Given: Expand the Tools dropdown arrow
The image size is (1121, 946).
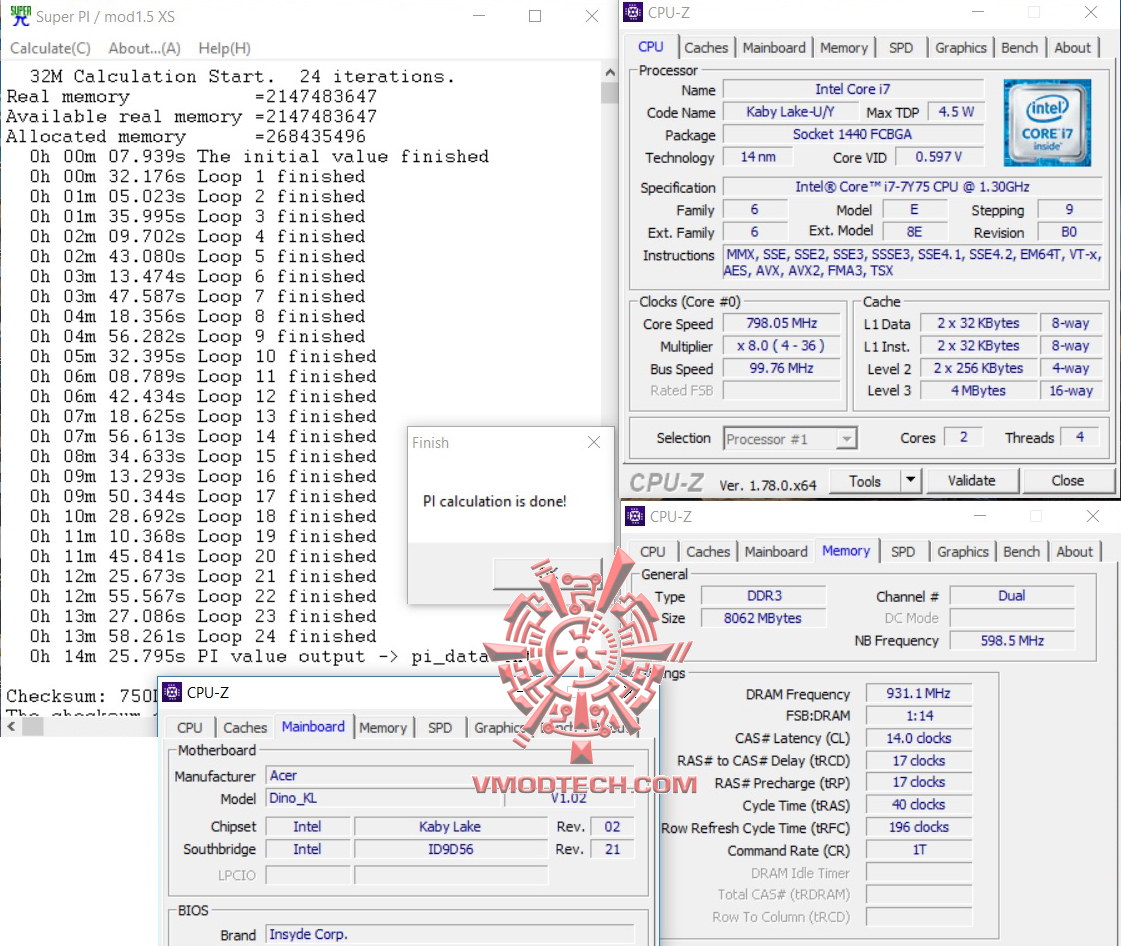Looking at the screenshot, I should click(911, 481).
